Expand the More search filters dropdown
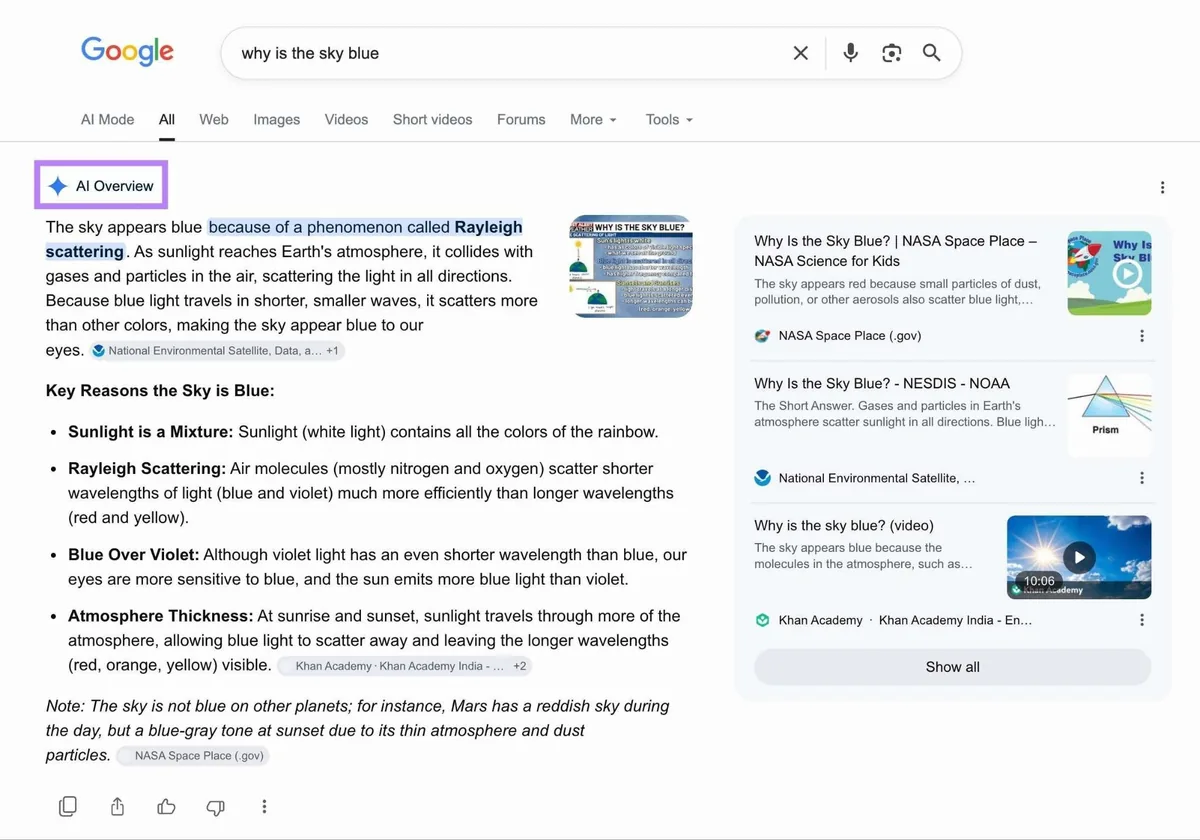Viewport: 1200px width, 840px height. tap(593, 119)
